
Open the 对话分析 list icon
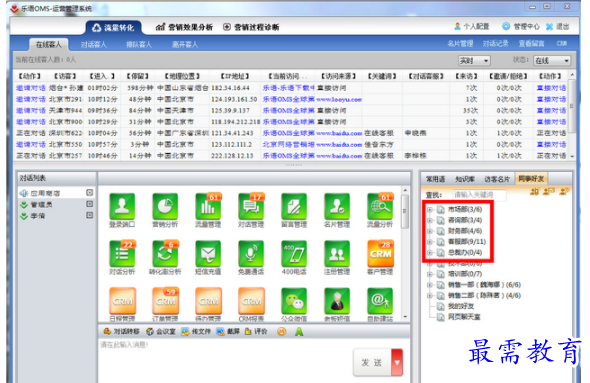(x=122, y=254)
